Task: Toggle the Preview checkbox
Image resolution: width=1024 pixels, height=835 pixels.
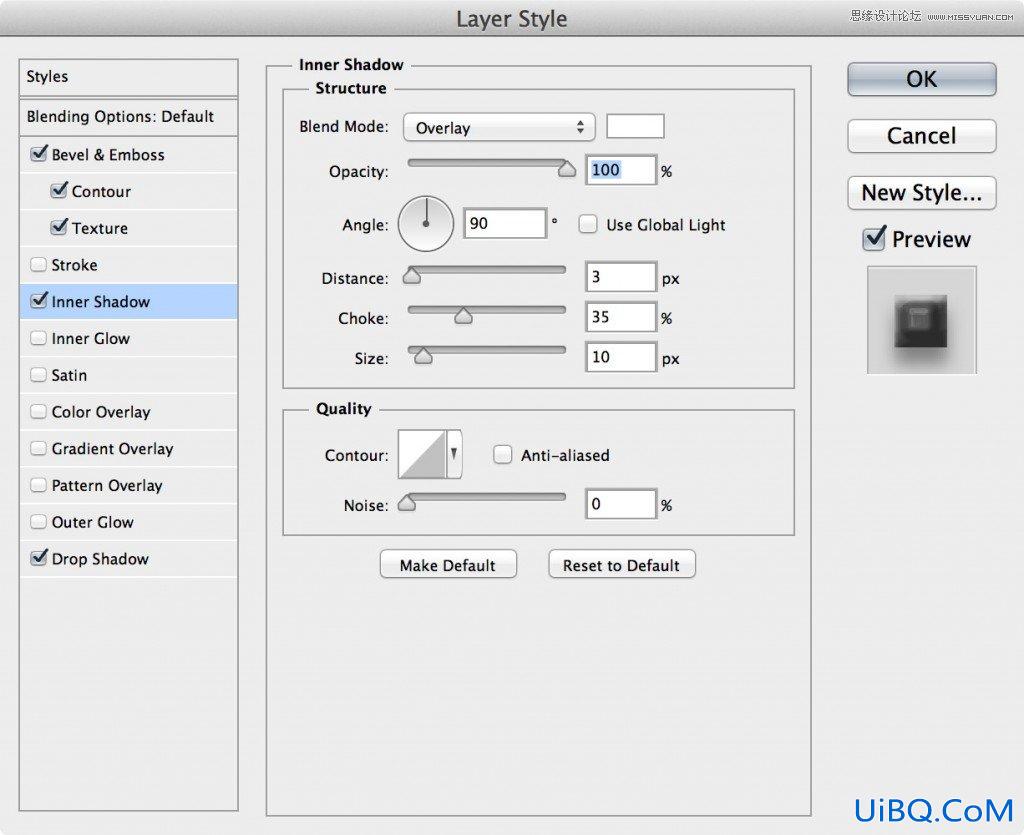Action: [x=874, y=238]
